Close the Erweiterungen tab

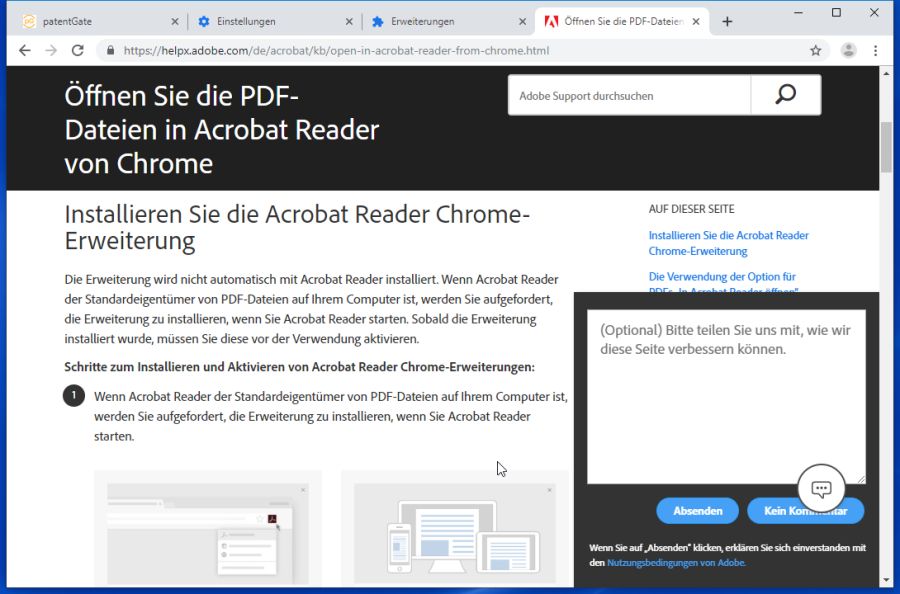tap(522, 22)
